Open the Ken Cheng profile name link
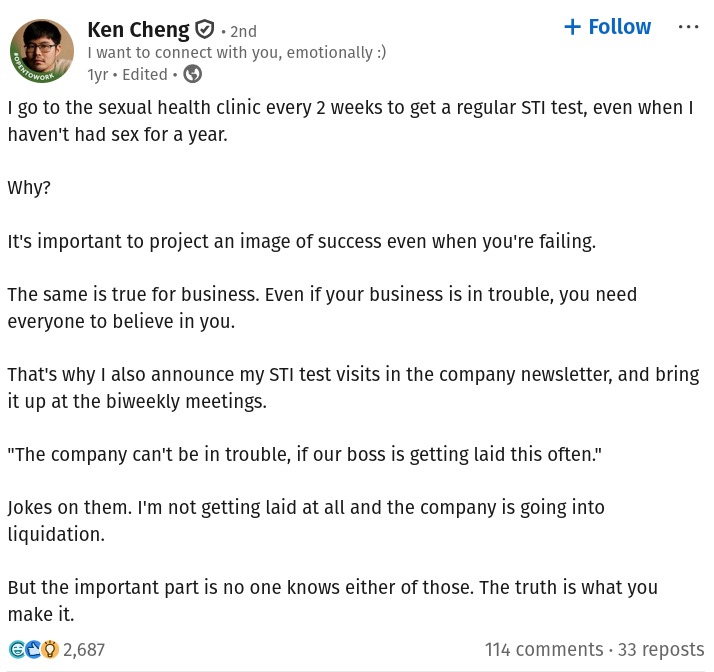Viewport: 714px width, 672px height. click(x=138, y=30)
